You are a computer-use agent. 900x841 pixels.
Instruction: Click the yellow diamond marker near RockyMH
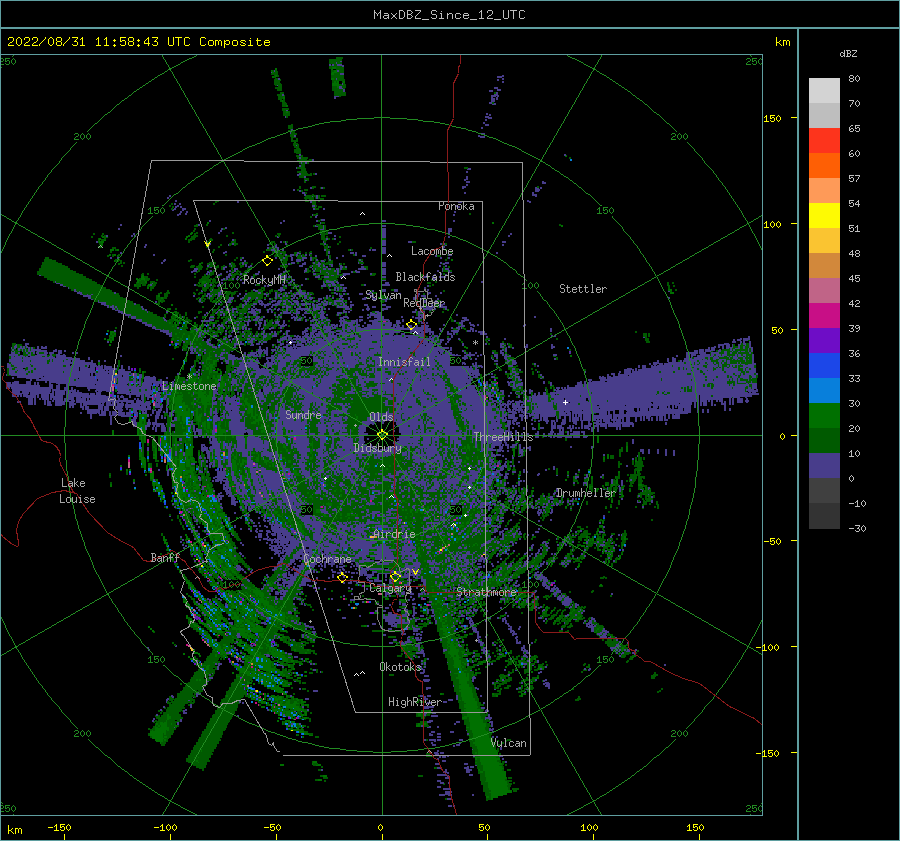[x=267, y=261]
